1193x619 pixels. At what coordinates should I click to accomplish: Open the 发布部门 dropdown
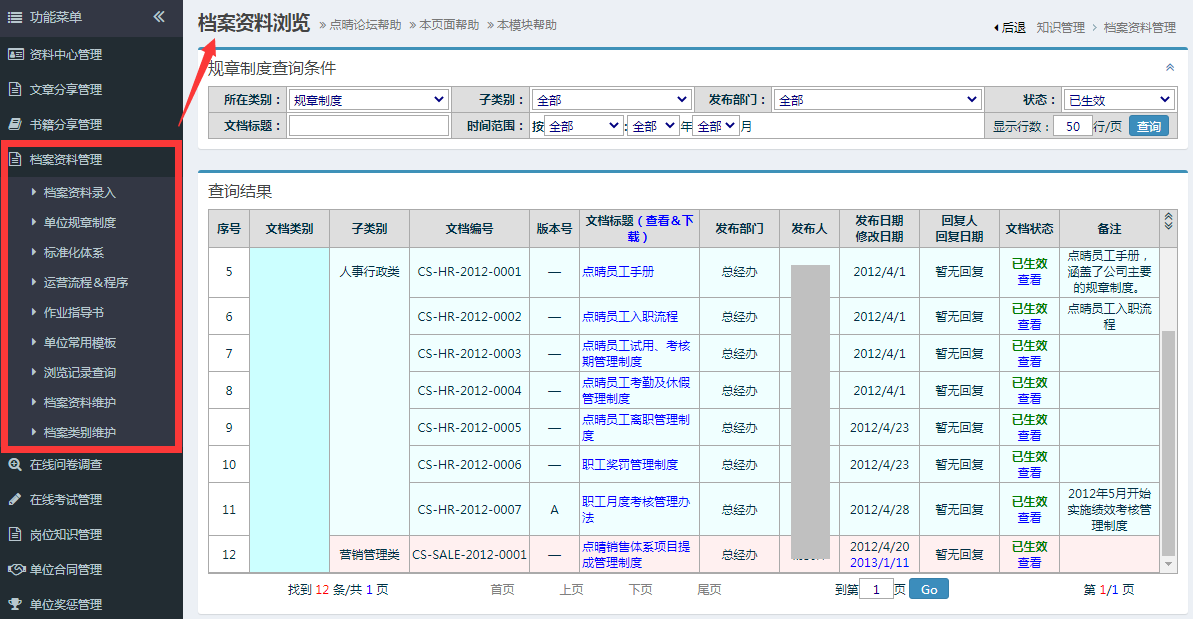(876, 100)
